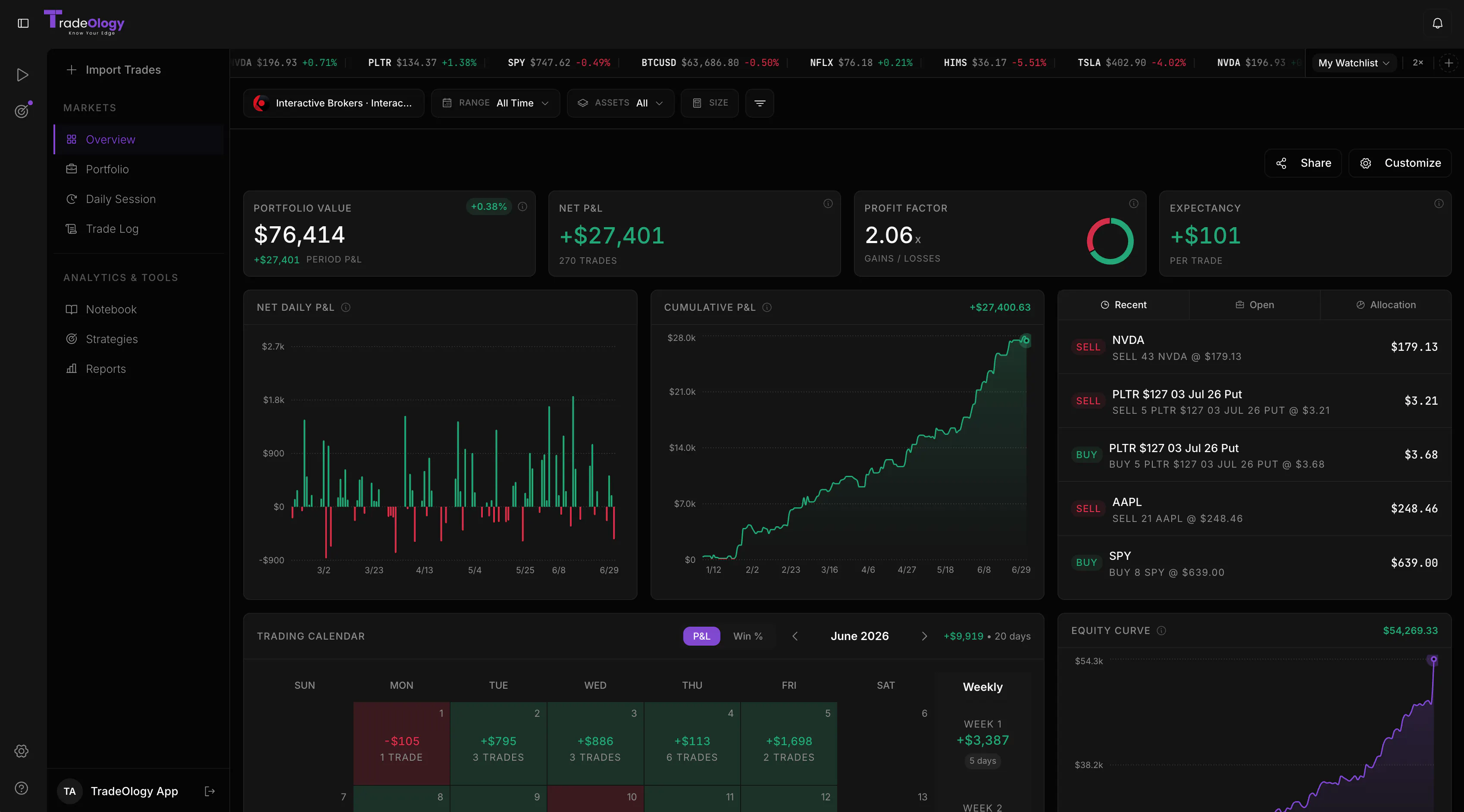
Task: Click the TradeOlogy logo
Action: tap(84, 23)
